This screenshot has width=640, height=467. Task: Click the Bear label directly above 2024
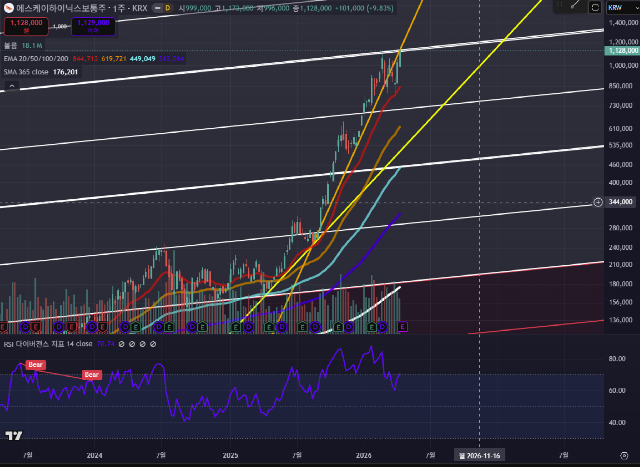[x=92, y=374]
